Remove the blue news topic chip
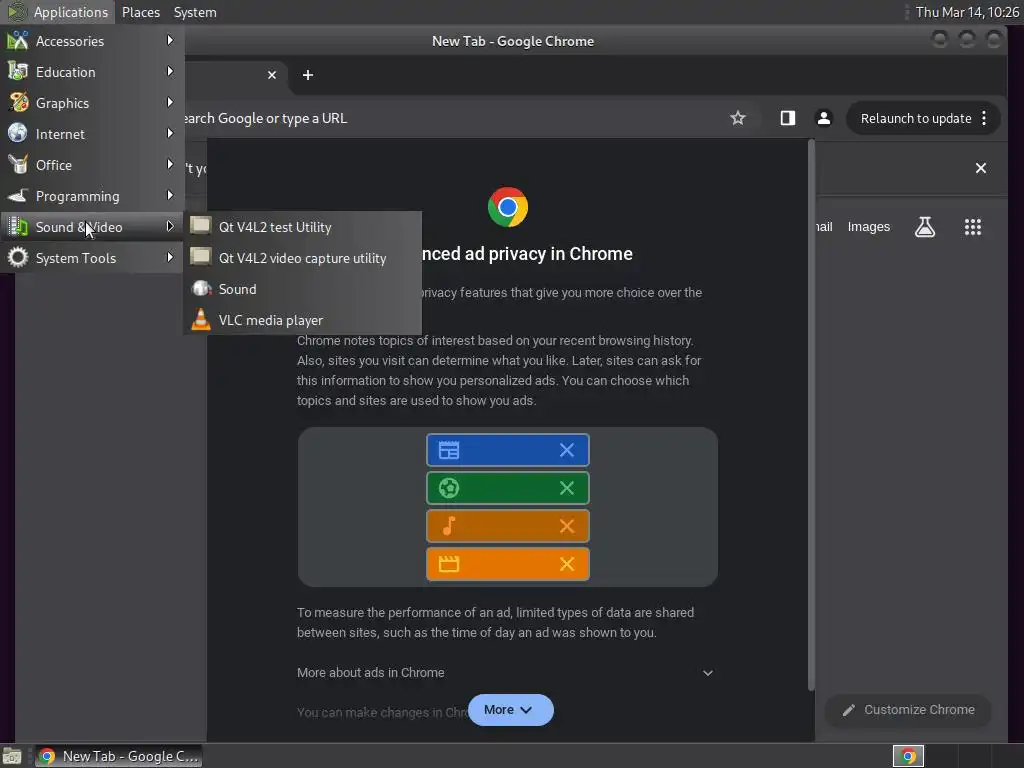 pos(566,450)
